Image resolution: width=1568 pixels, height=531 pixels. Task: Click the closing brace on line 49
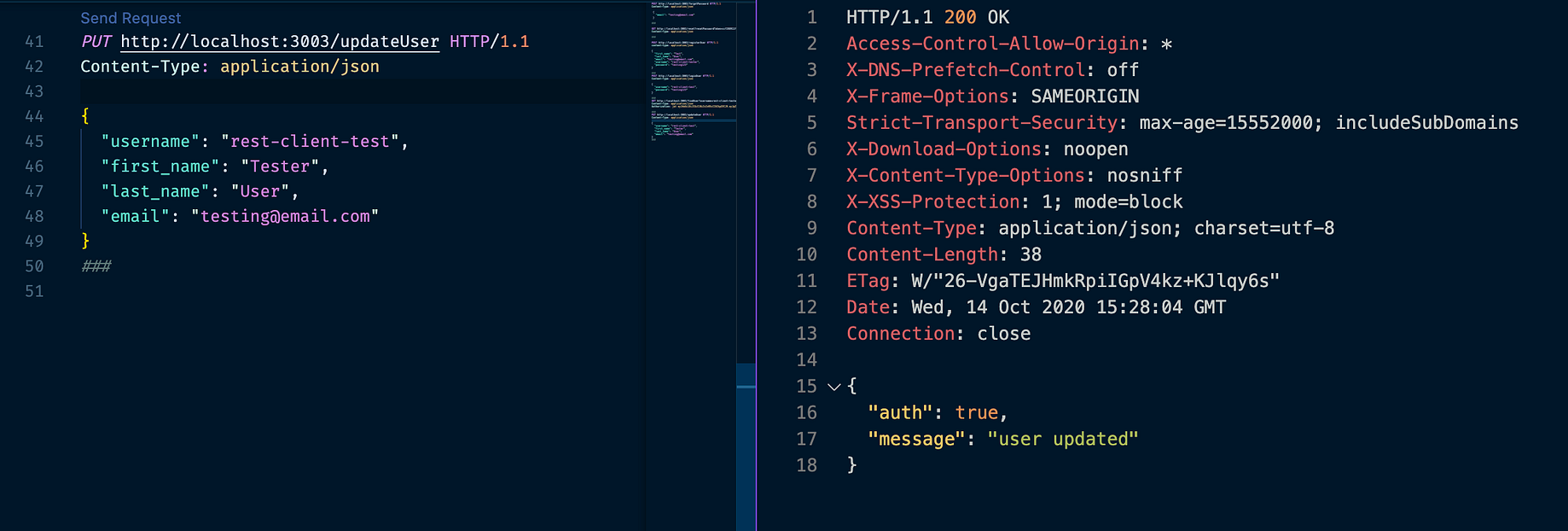tap(85, 242)
